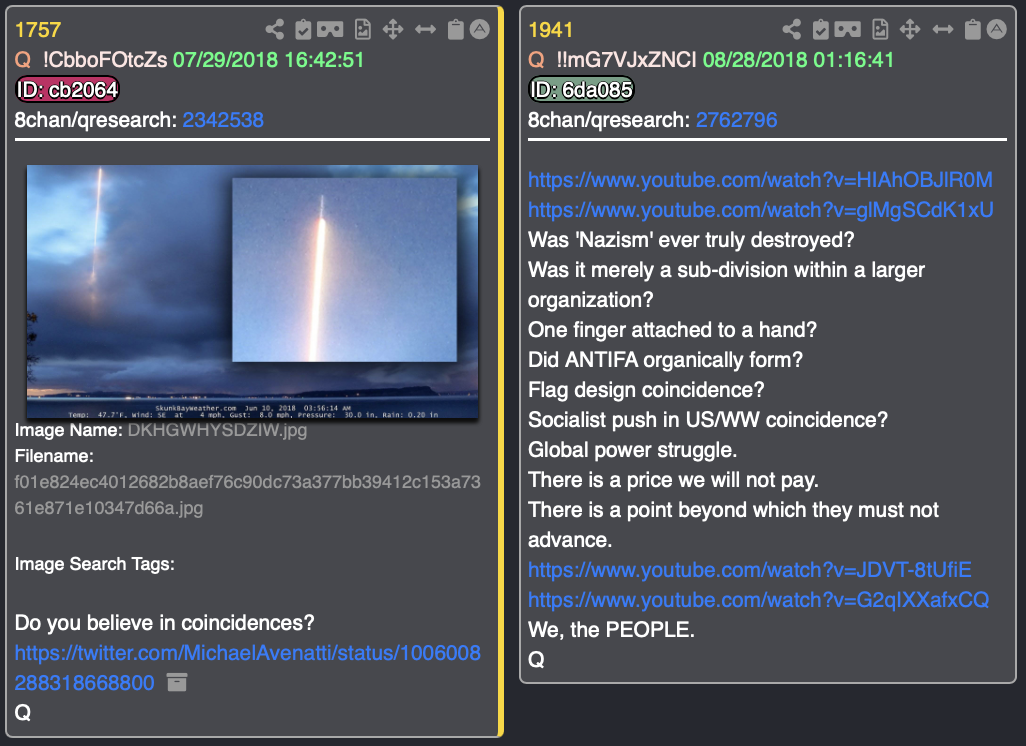
Task: Click clipboard-check icon on post 1757
Action: click(x=303, y=29)
